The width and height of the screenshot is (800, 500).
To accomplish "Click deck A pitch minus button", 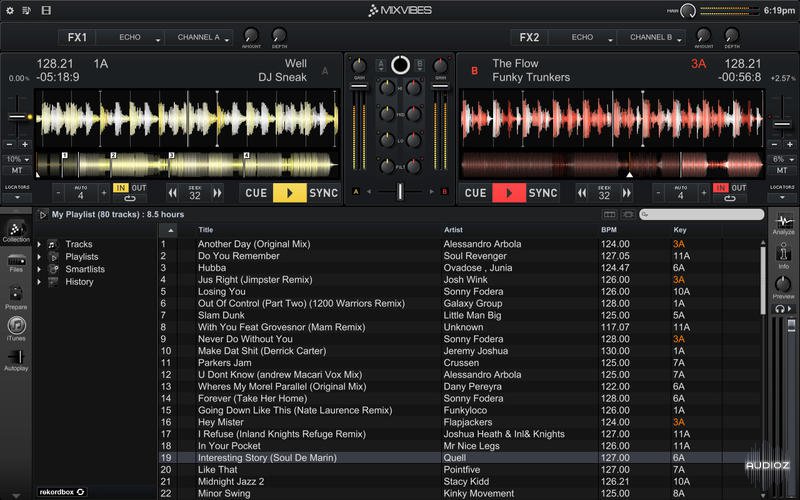I will (9, 144).
